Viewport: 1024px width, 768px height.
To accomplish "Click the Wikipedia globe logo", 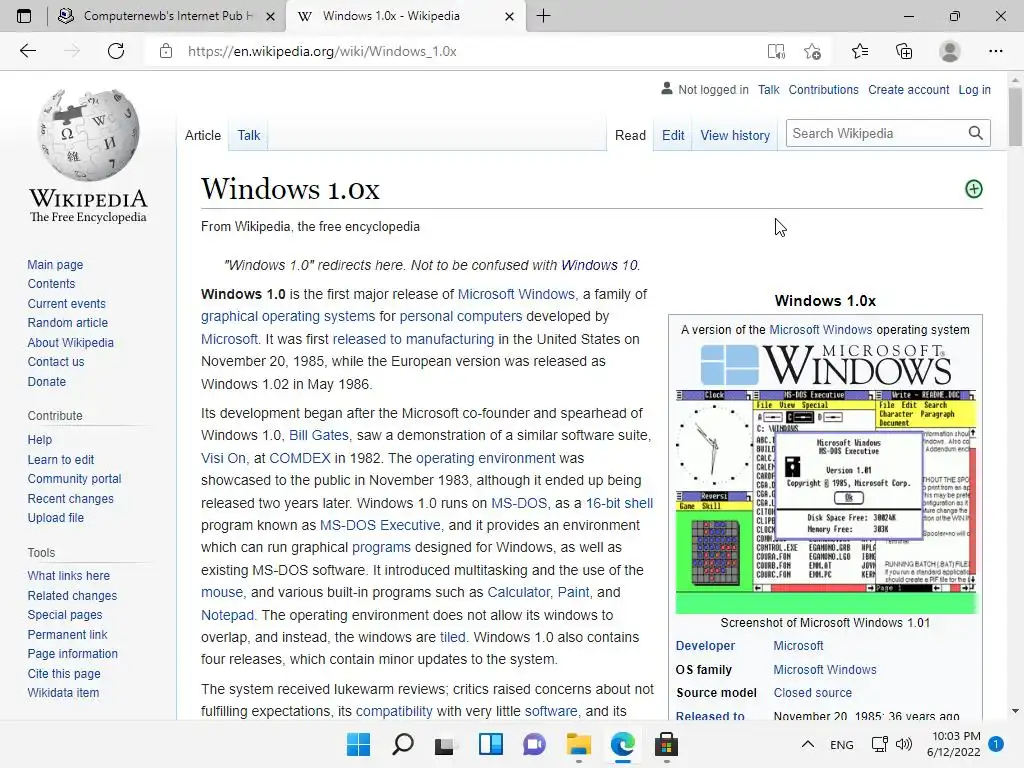I will [x=88, y=135].
